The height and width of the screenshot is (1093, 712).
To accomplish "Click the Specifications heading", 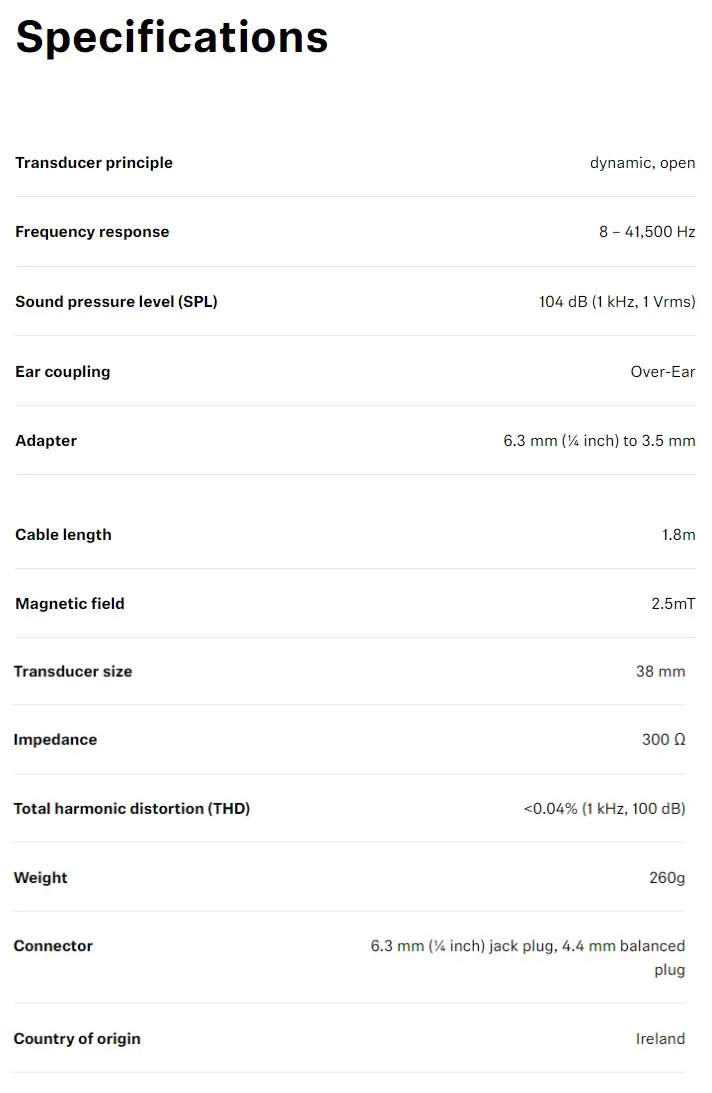I will click(x=172, y=38).
